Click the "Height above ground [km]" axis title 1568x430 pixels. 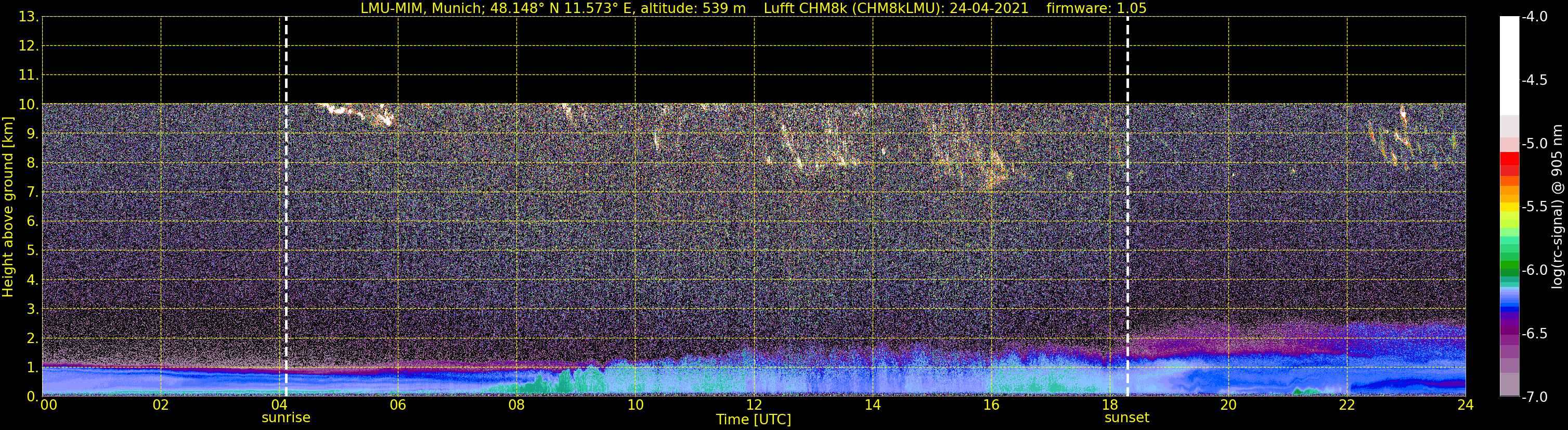pyautogui.click(x=8, y=207)
